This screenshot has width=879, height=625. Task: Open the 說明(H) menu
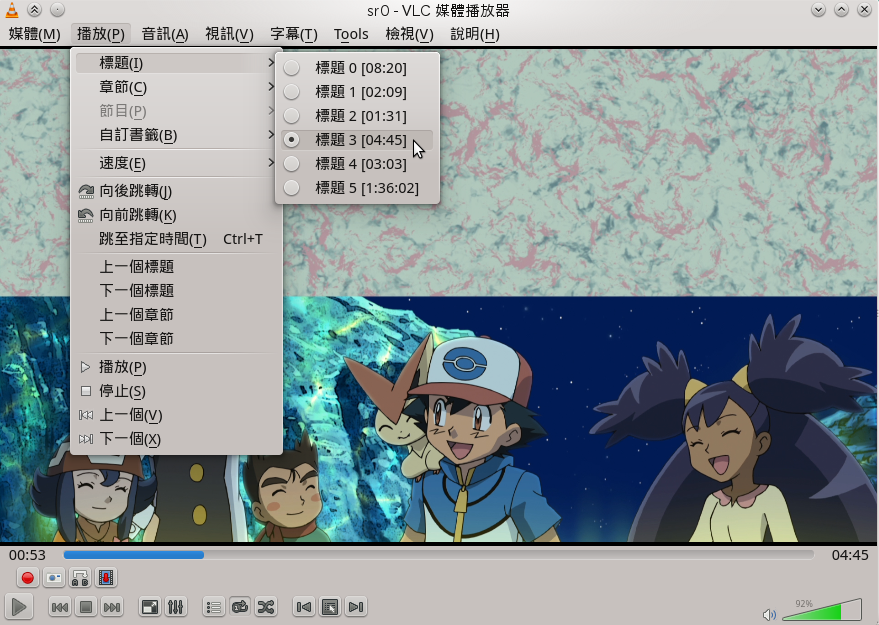475,34
